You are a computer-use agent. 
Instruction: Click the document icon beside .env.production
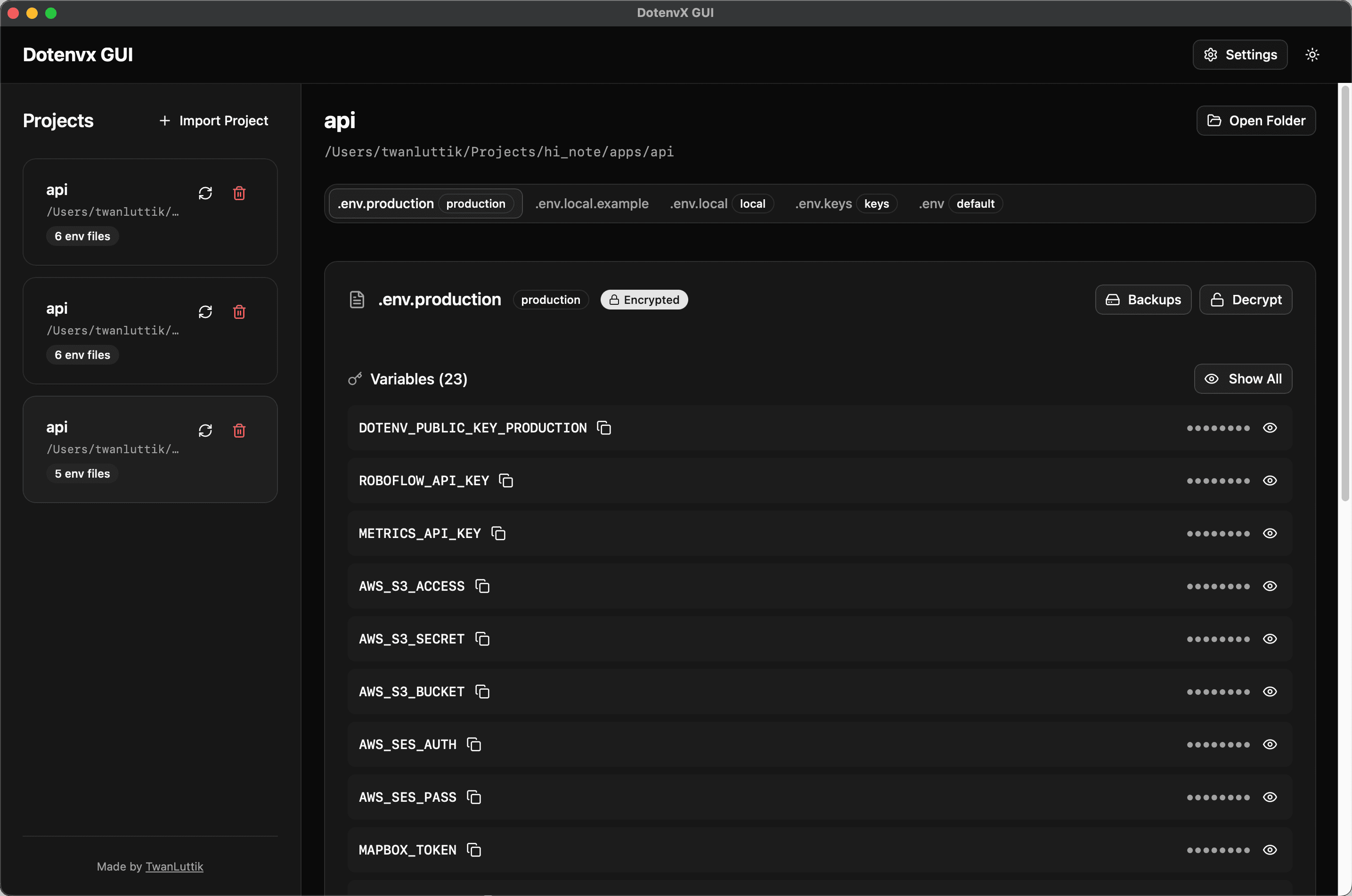[x=357, y=299]
